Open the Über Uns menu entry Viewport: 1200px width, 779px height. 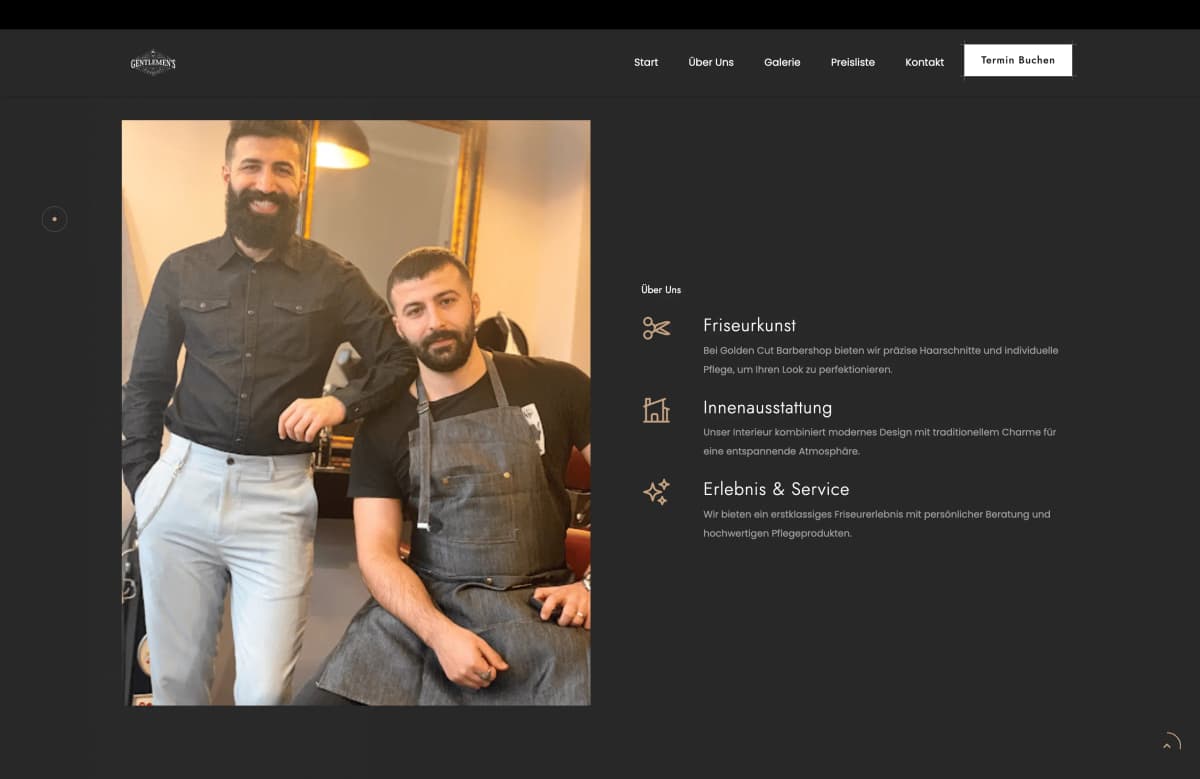(710, 62)
